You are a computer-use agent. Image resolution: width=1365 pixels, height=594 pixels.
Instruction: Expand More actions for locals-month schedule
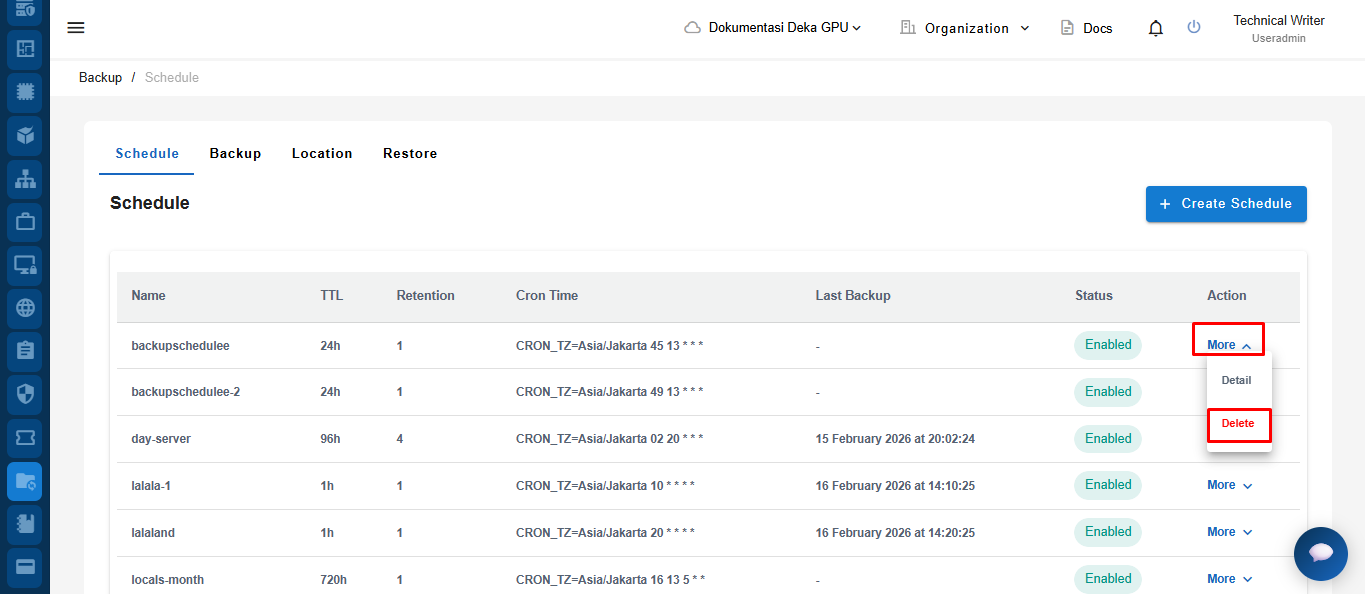pos(1229,579)
